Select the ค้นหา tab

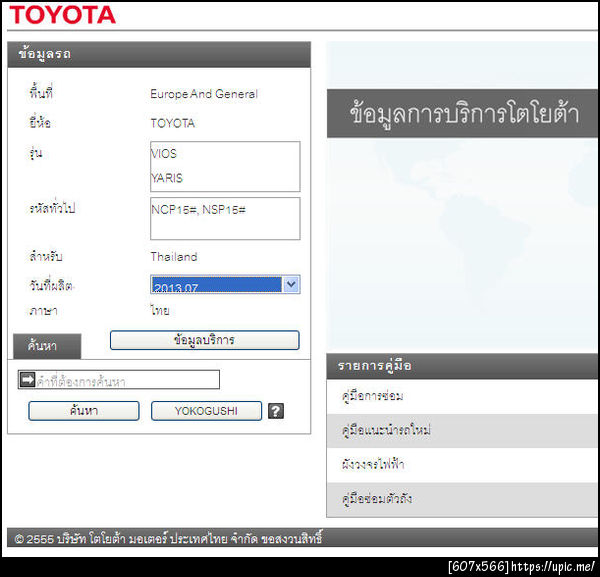47,346
